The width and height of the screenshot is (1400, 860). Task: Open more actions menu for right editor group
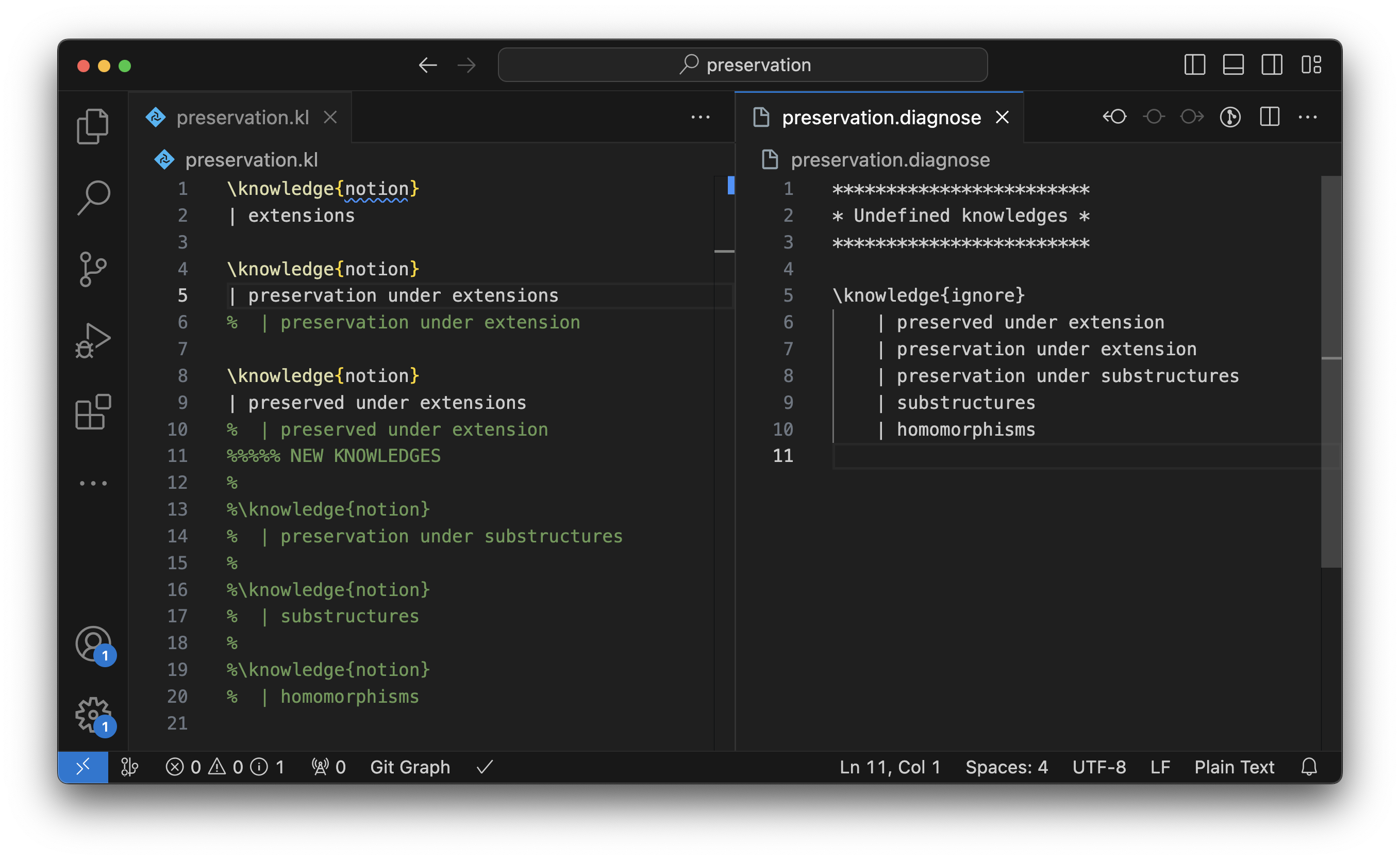(x=1307, y=117)
